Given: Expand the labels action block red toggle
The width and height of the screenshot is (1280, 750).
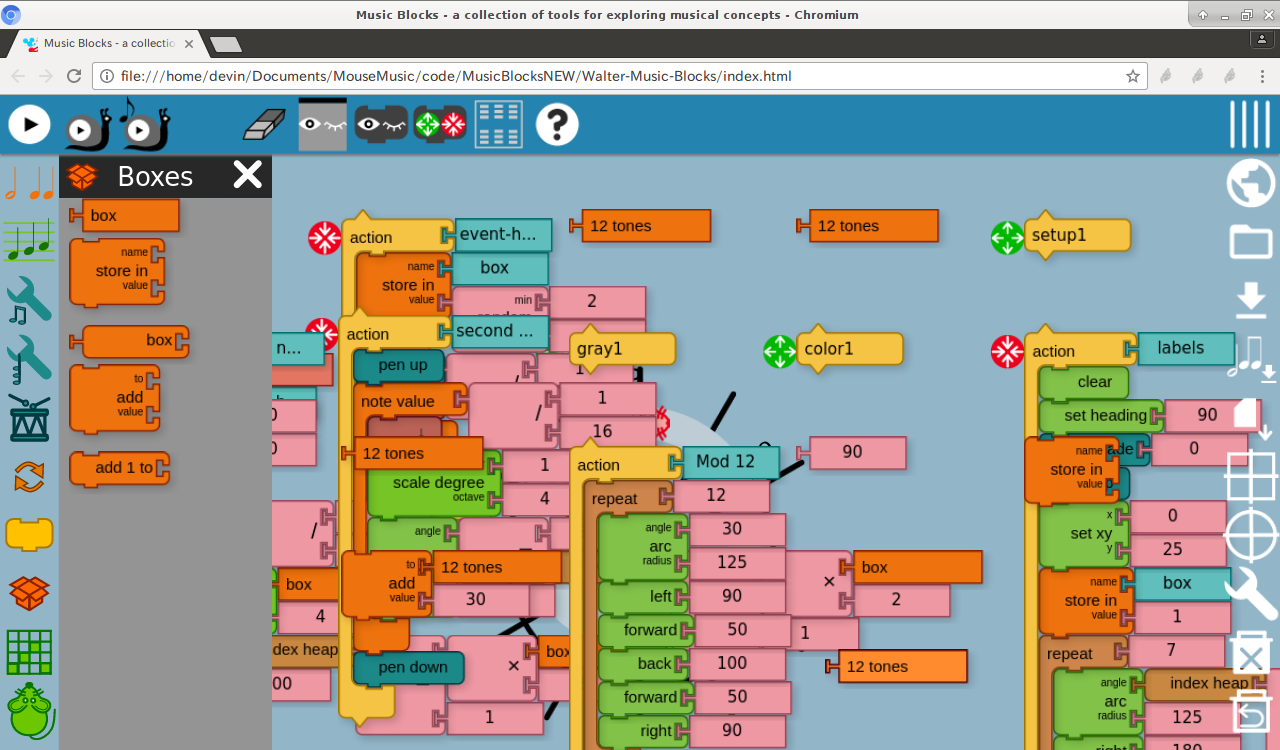Looking at the screenshot, I should click(1008, 351).
